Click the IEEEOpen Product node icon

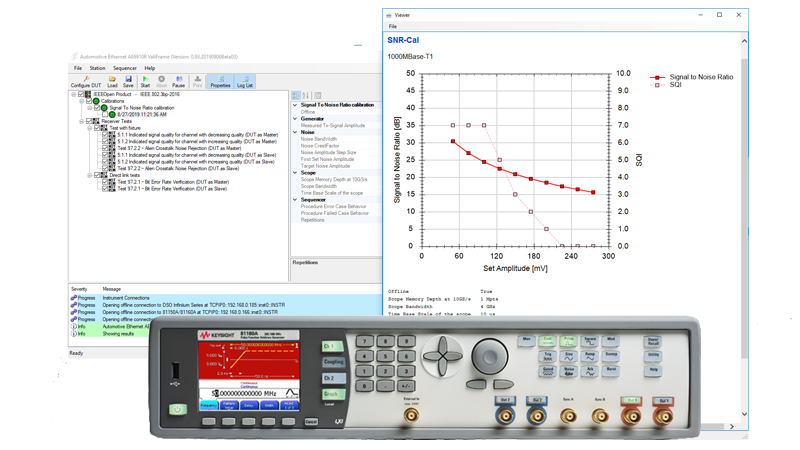(88, 94)
